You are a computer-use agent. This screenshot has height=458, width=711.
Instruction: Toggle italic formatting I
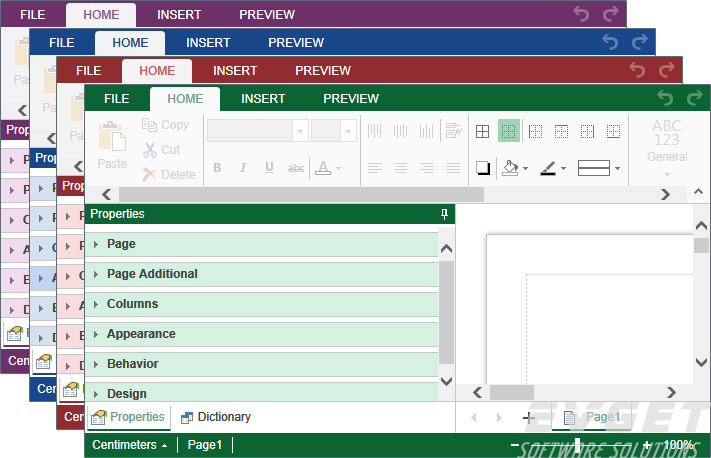point(243,168)
